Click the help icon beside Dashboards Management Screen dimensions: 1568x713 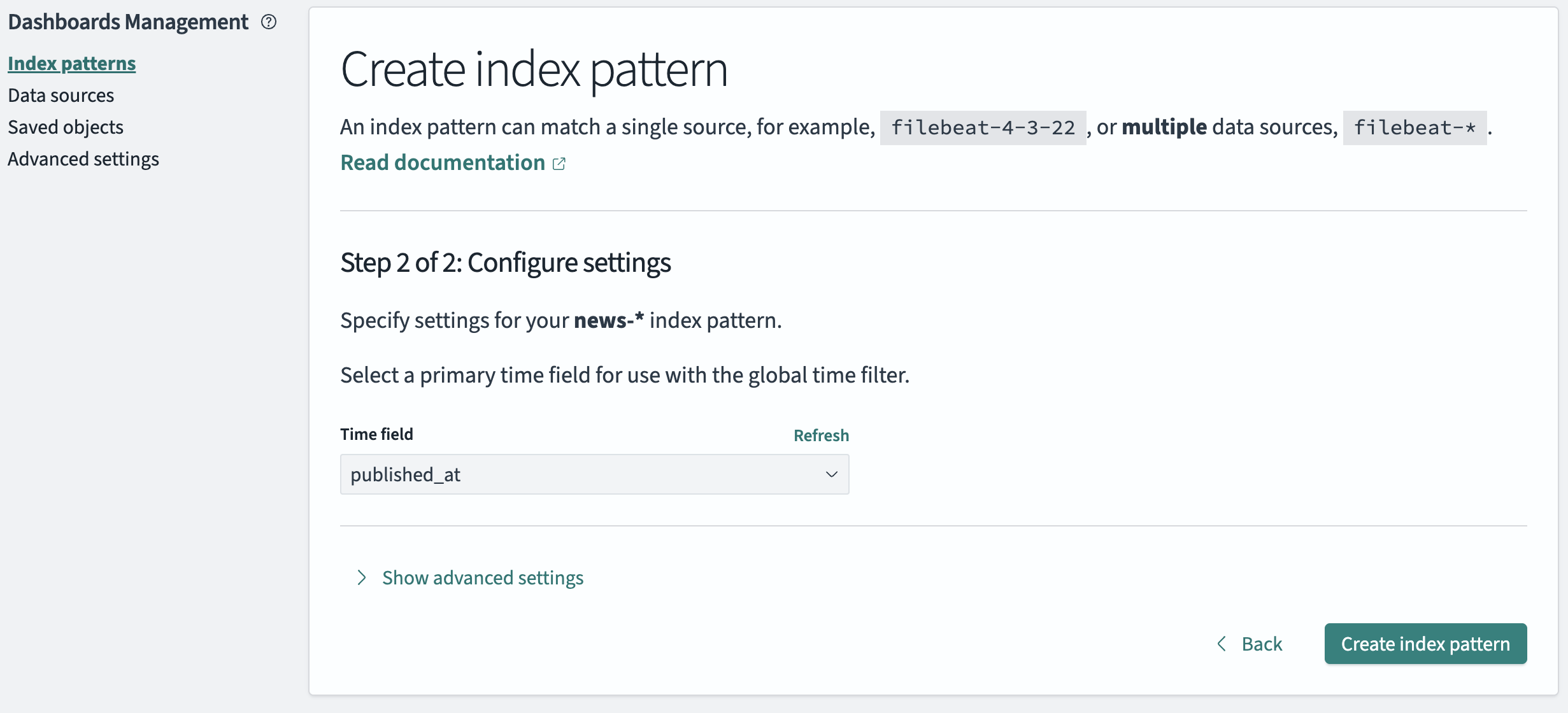pyautogui.click(x=269, y=22)
